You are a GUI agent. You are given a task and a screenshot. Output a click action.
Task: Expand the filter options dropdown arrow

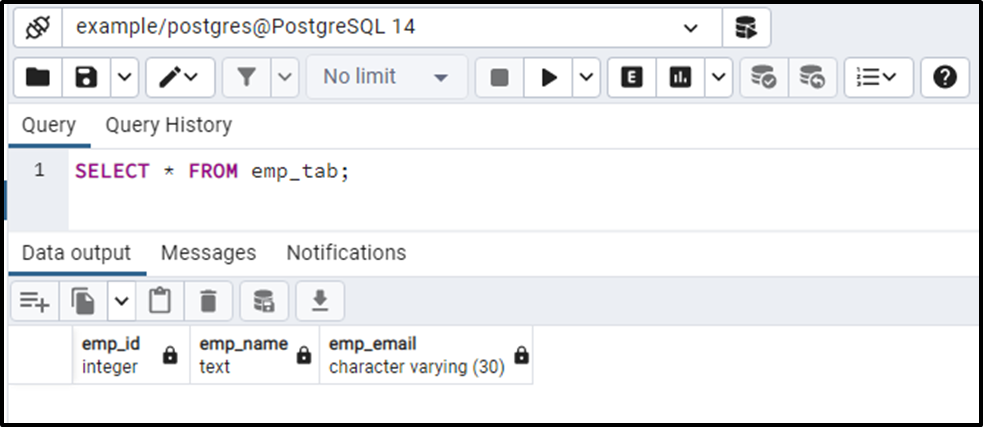coord(285,78)
